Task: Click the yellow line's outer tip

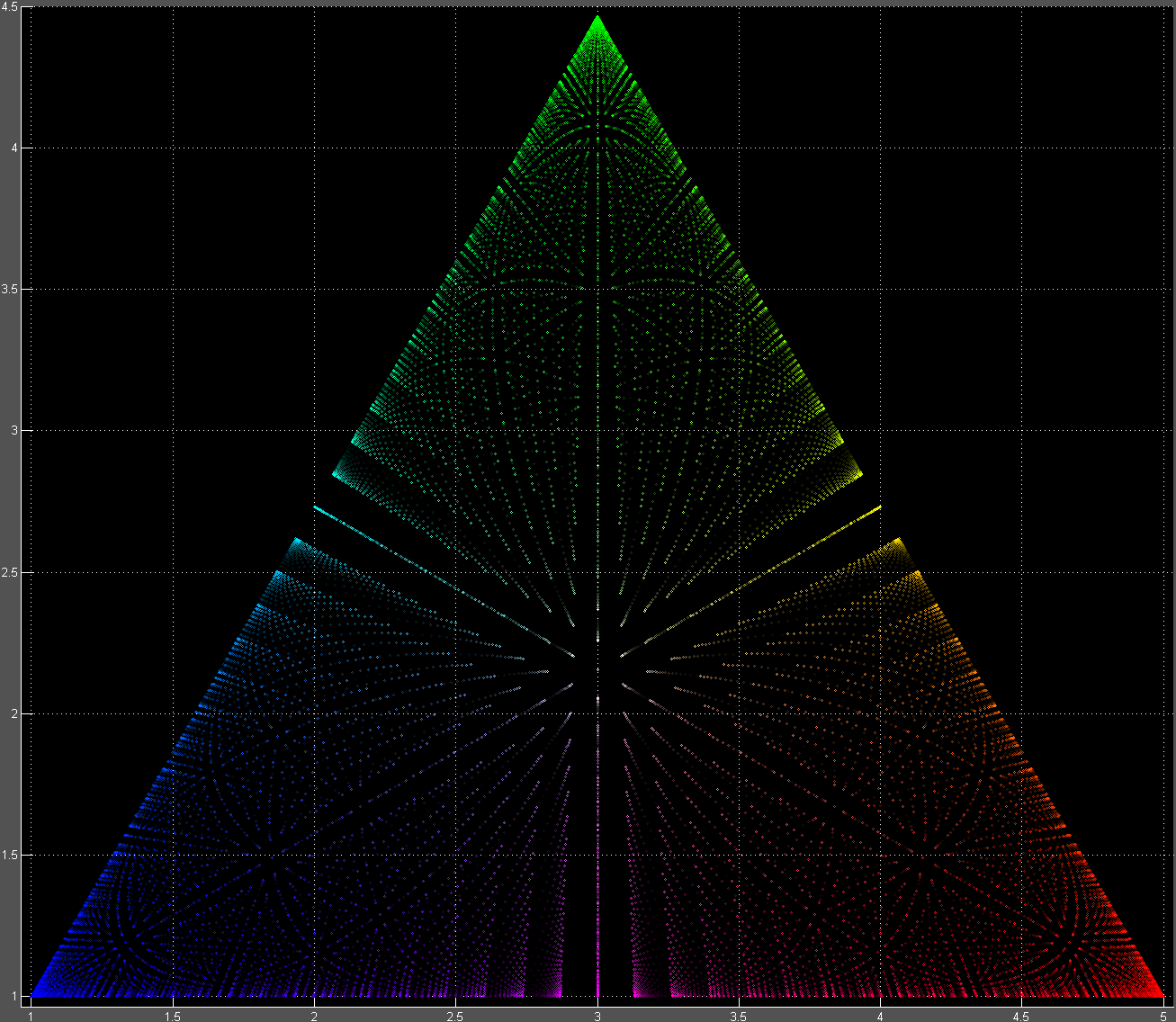Action: click(878, 507)
